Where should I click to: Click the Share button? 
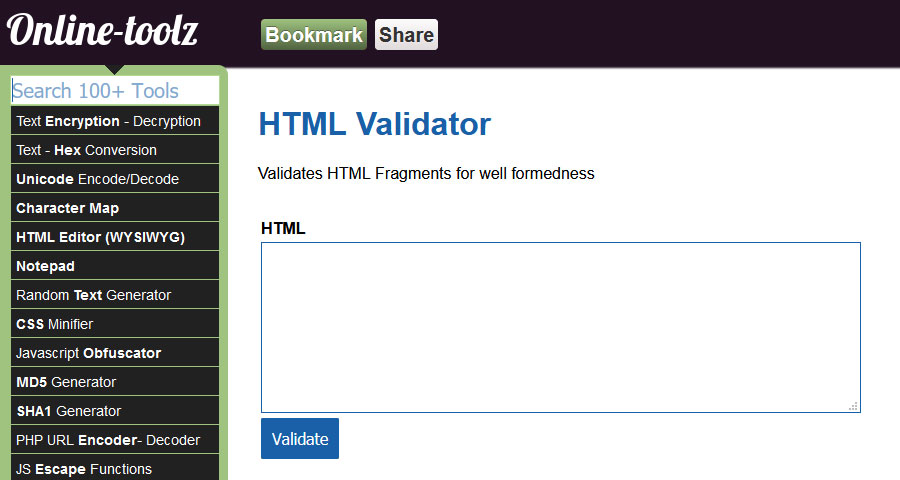coord(406,34)
